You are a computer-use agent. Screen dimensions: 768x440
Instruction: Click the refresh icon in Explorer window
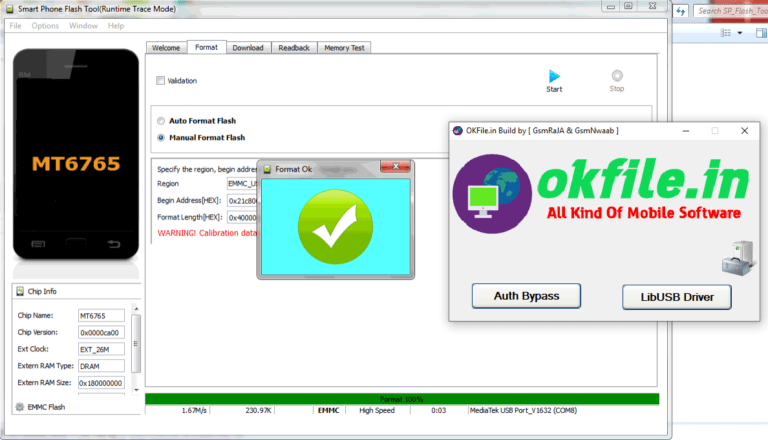[681, 11]
